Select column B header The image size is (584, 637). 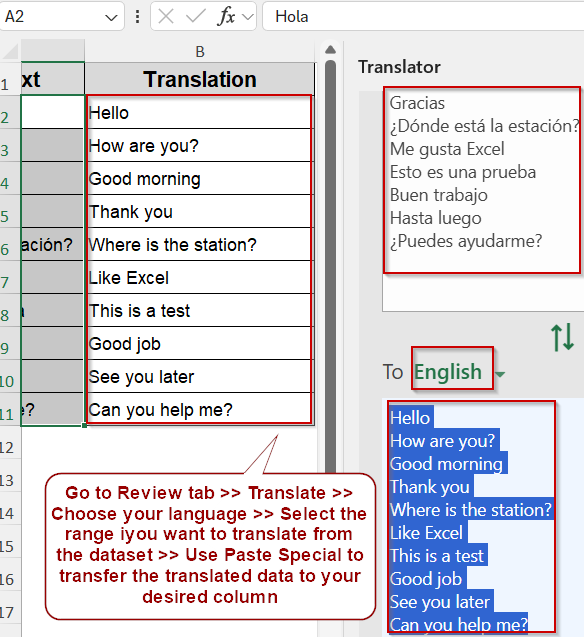(200, 52)
